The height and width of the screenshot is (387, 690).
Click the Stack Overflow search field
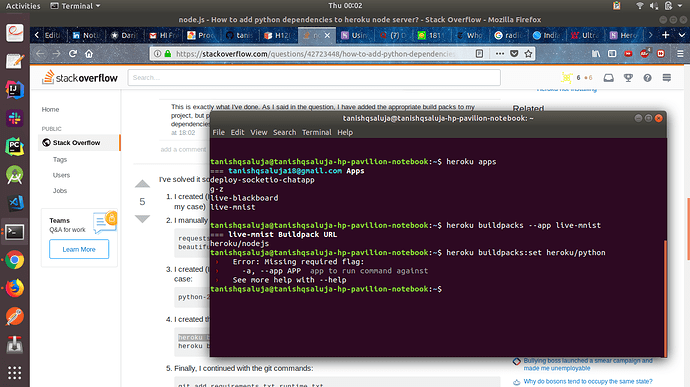point(314,78)
